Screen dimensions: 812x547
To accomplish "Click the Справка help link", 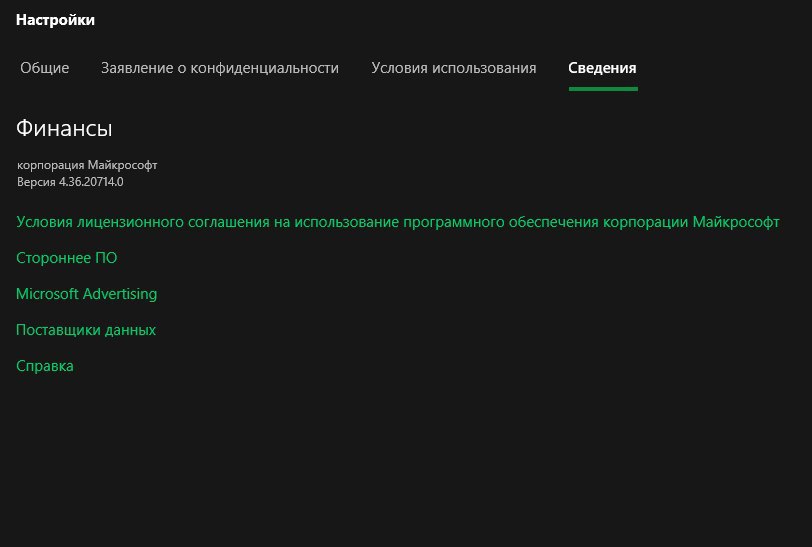I will click(45, 366).
